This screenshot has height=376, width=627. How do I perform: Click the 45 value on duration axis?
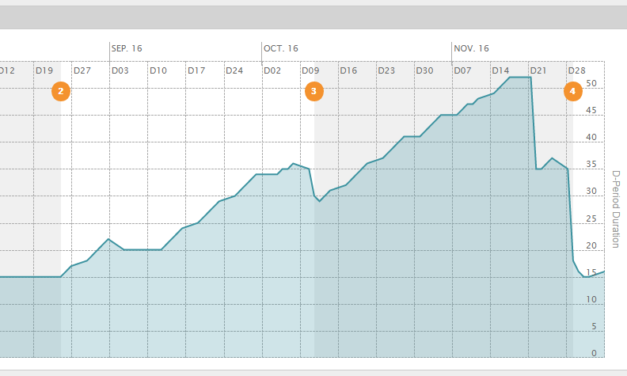click(x=591, y=110)
